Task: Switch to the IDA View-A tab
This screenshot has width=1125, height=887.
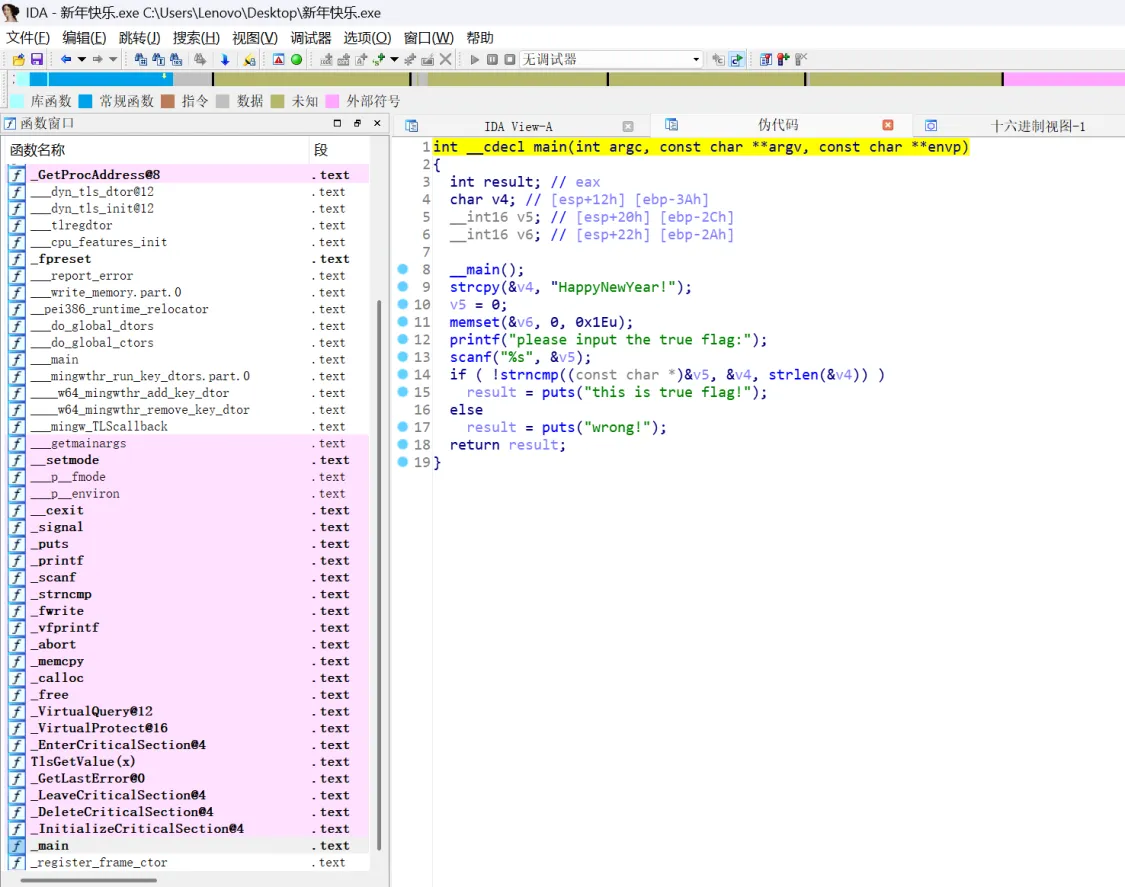Action: point(518,126)
